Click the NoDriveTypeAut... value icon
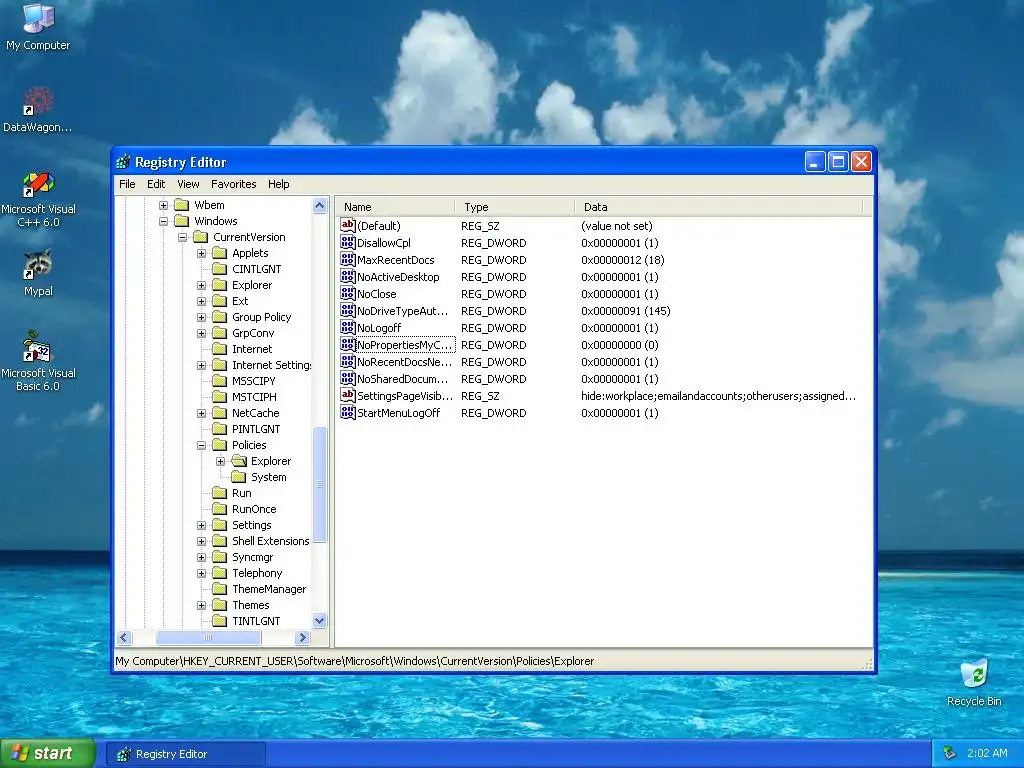The height and width of the screenshot is (768, 1024). pos(347,310)
